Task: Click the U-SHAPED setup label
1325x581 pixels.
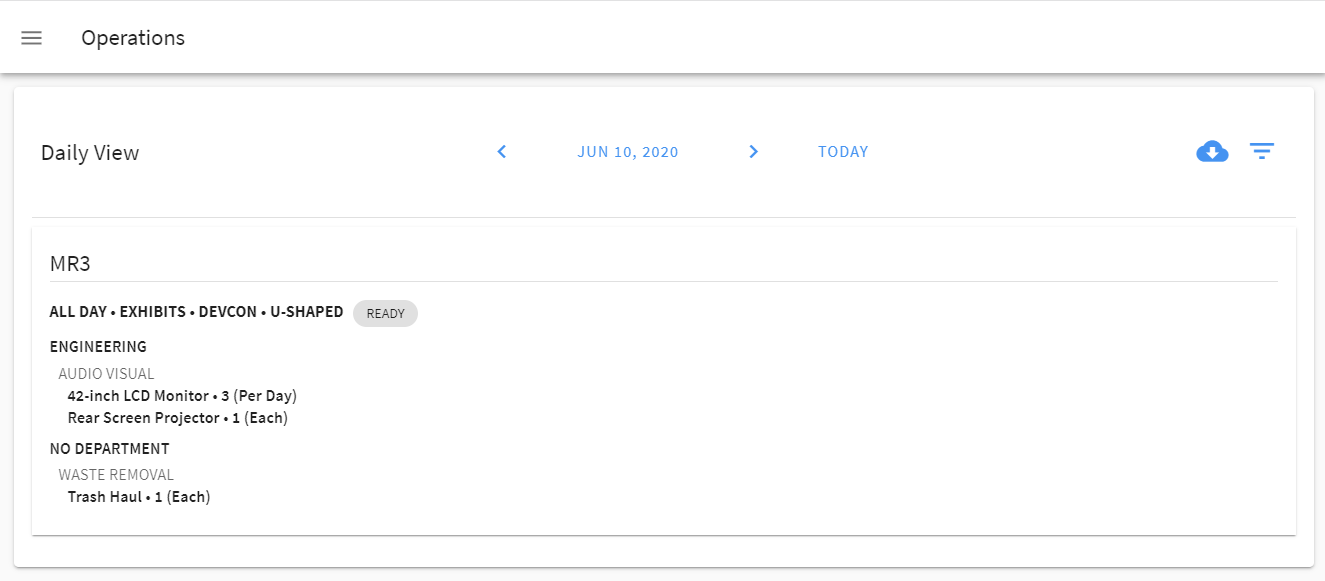Action: coord(306,312)
